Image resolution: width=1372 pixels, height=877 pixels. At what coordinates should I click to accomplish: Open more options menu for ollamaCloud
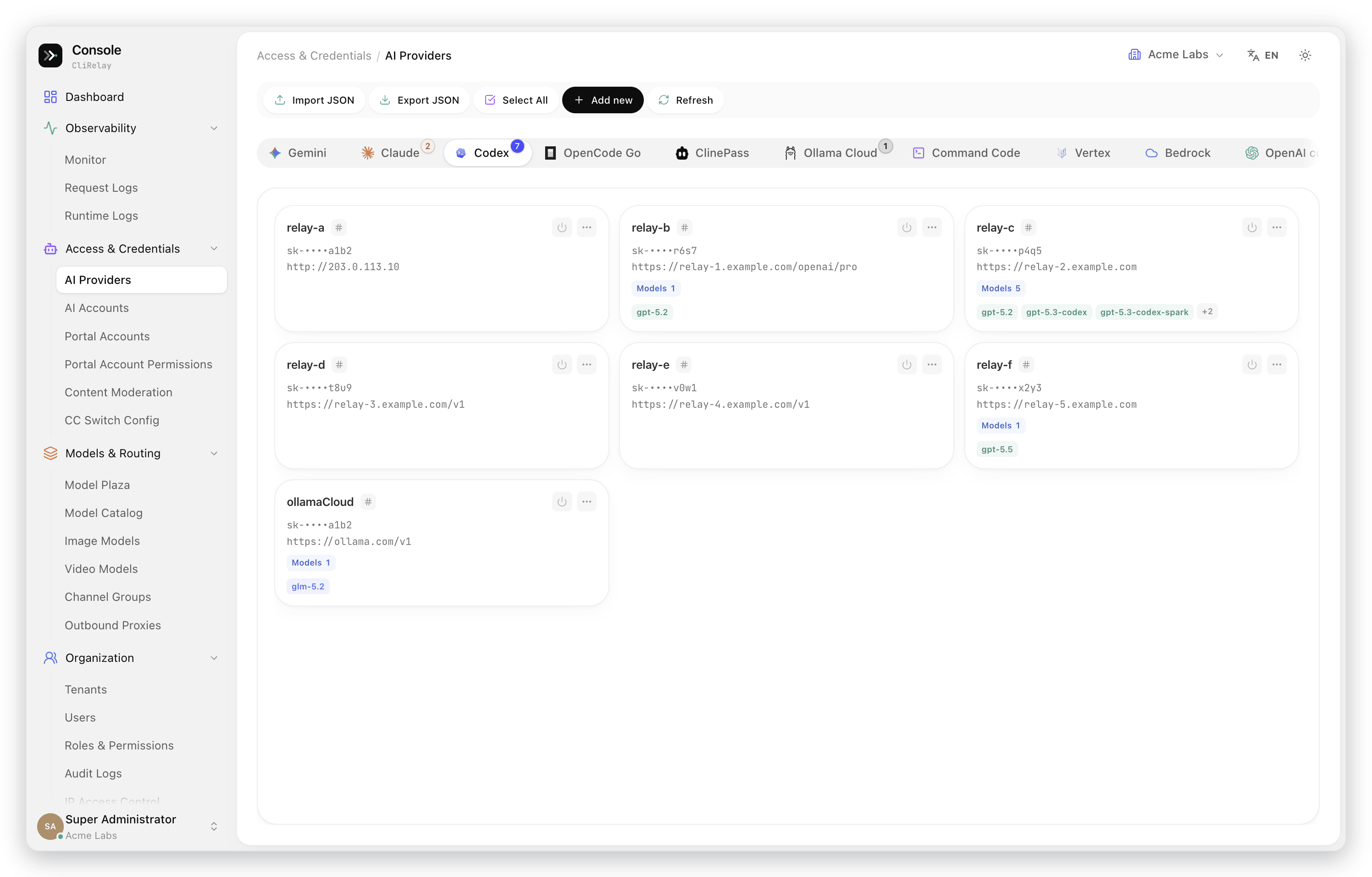(x=587, y=502)
